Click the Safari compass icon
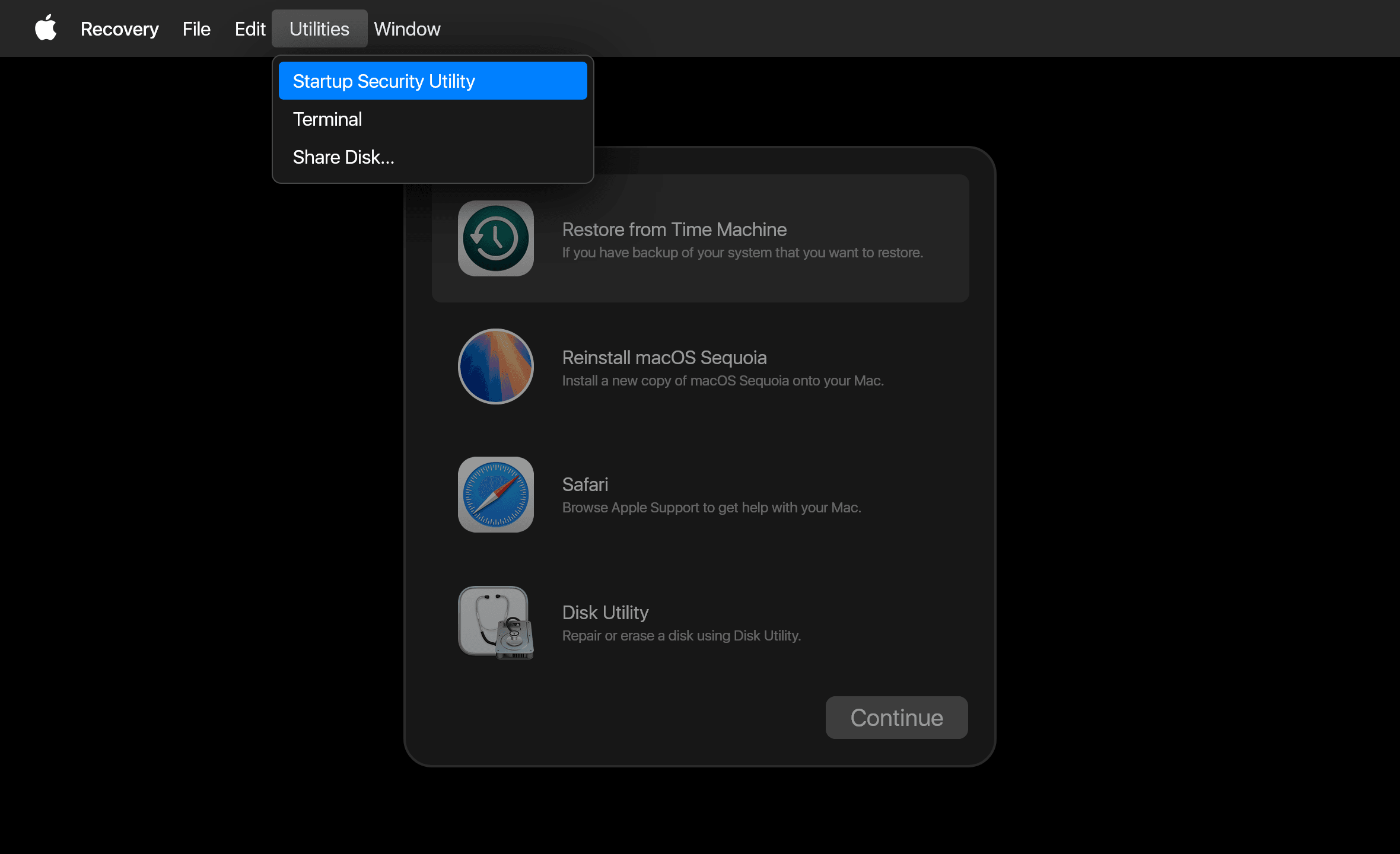The image size is (1400, 854). coord(495,494)
